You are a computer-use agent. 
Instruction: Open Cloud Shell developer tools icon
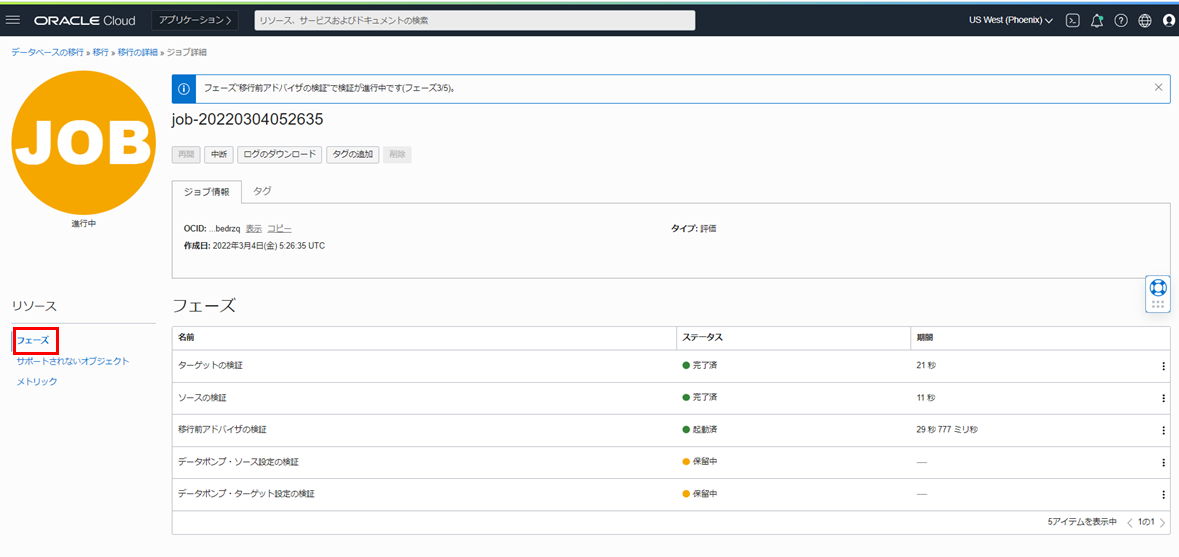pos(1072,20)
